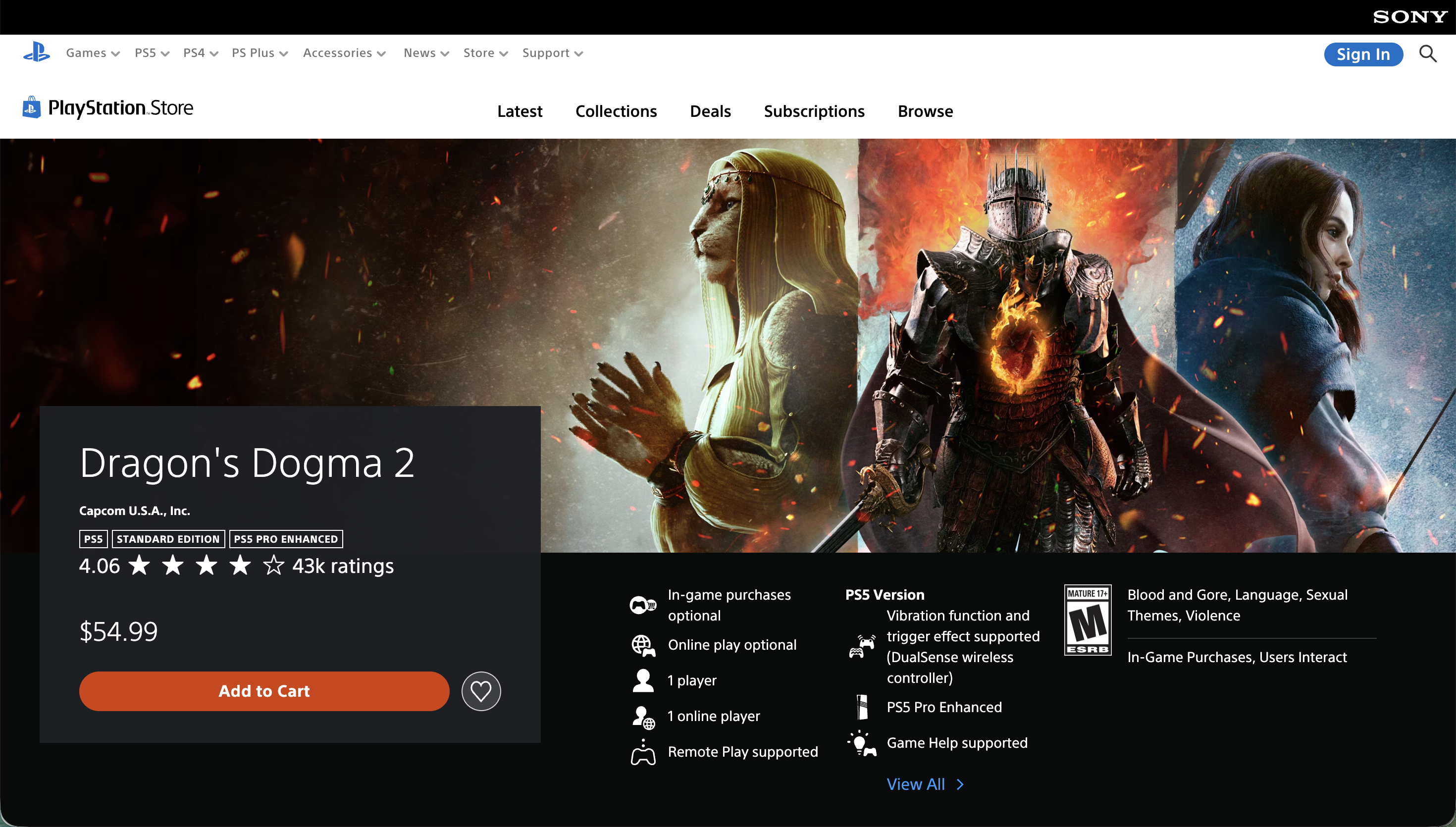Expand the Games dropdown menu
The height and width of the screenshot is (827, 1456).
pos(93,53)
